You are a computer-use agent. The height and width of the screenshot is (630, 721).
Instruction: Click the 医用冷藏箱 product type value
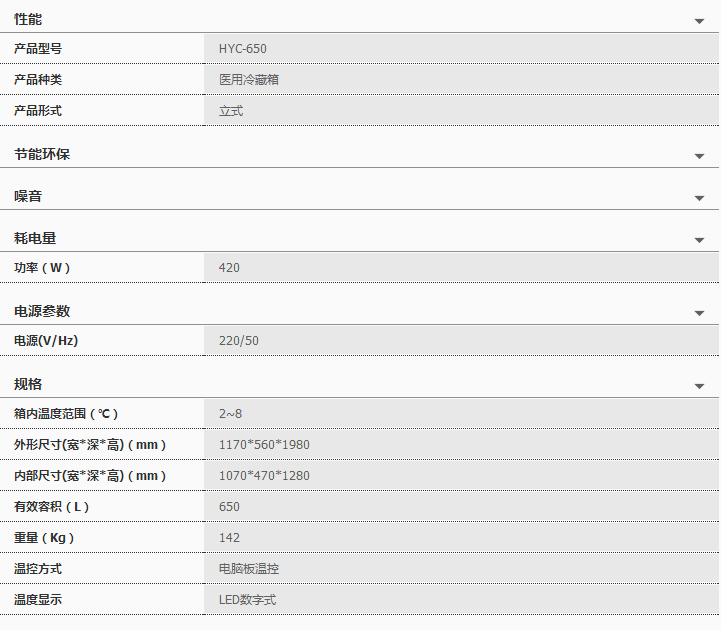[x=249, y=80]
